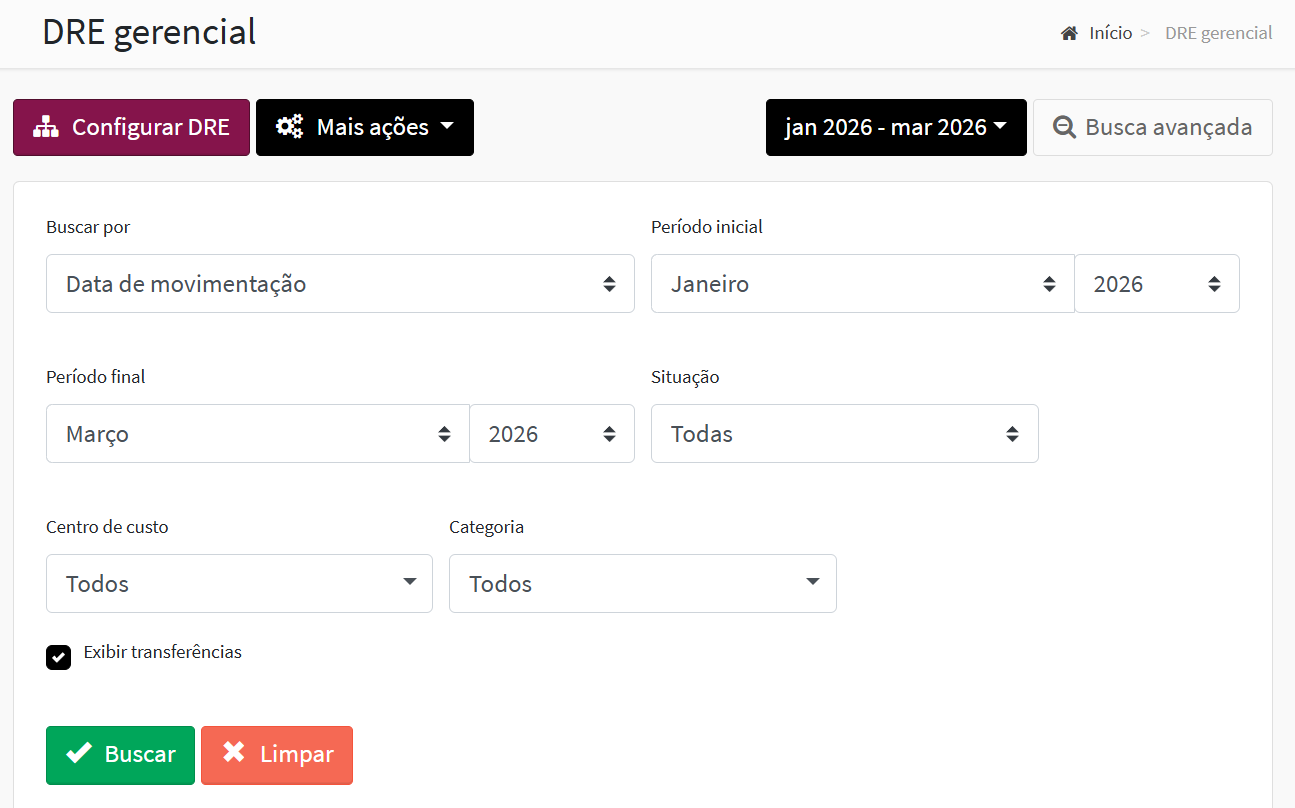Click the magnifier icon in Busca avançada
The height and width of the screenshot is (808, 1295).
tap(1066, 127)
